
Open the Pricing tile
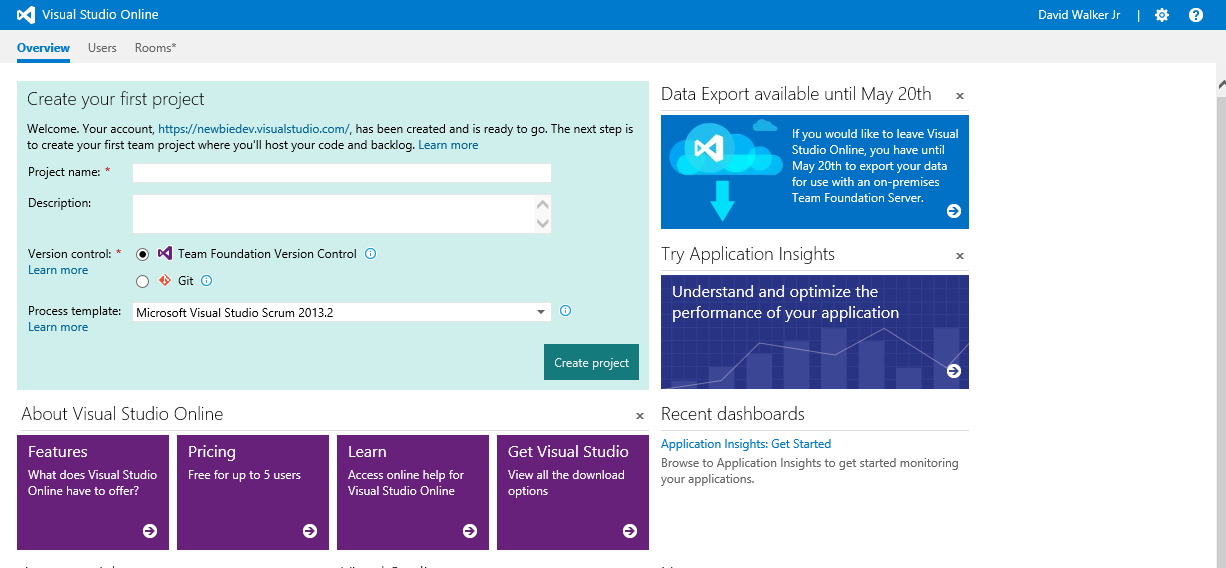click(x=253, y=492)
